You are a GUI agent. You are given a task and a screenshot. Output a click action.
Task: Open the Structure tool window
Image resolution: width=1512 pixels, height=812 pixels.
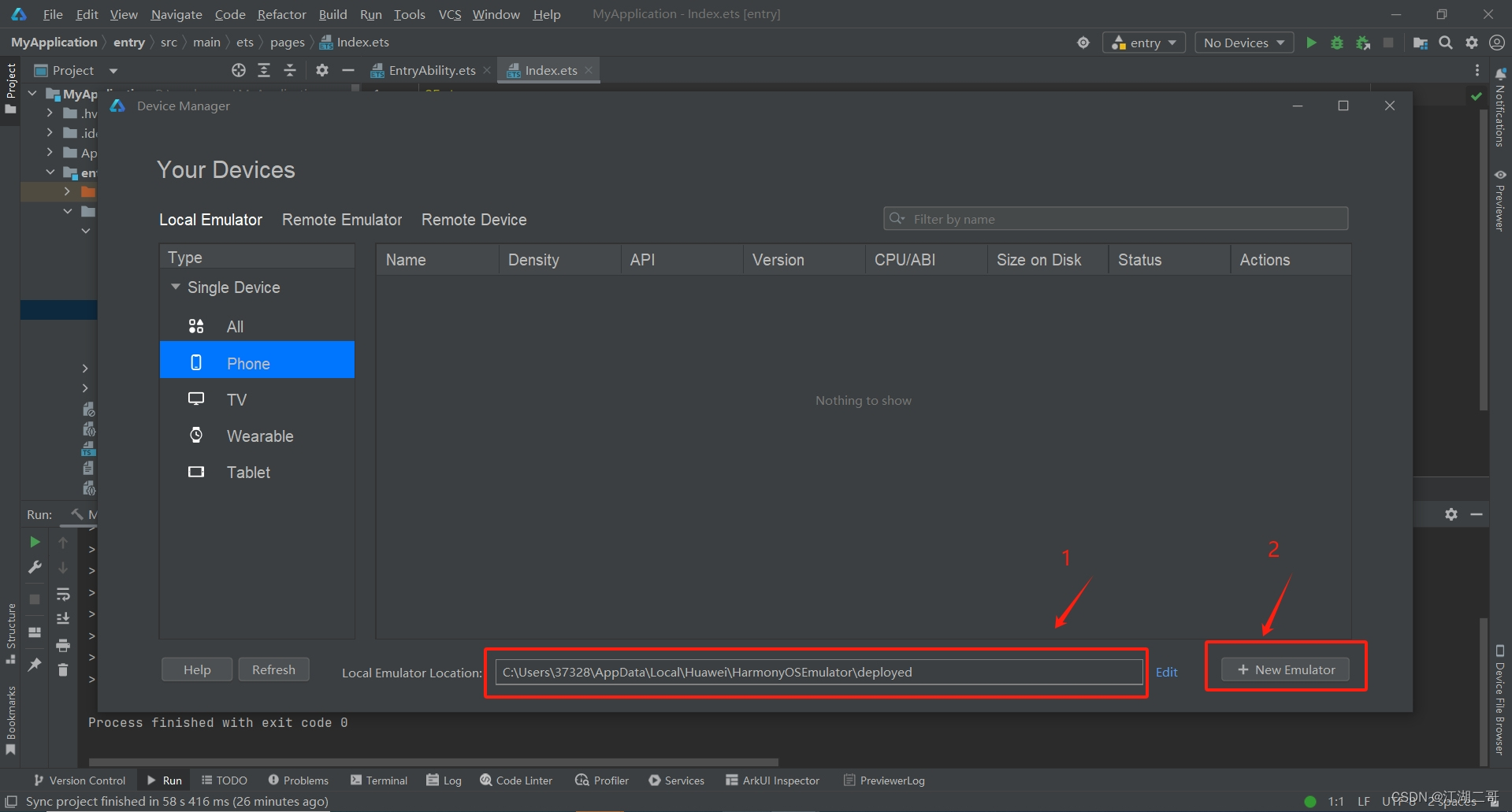11,634
